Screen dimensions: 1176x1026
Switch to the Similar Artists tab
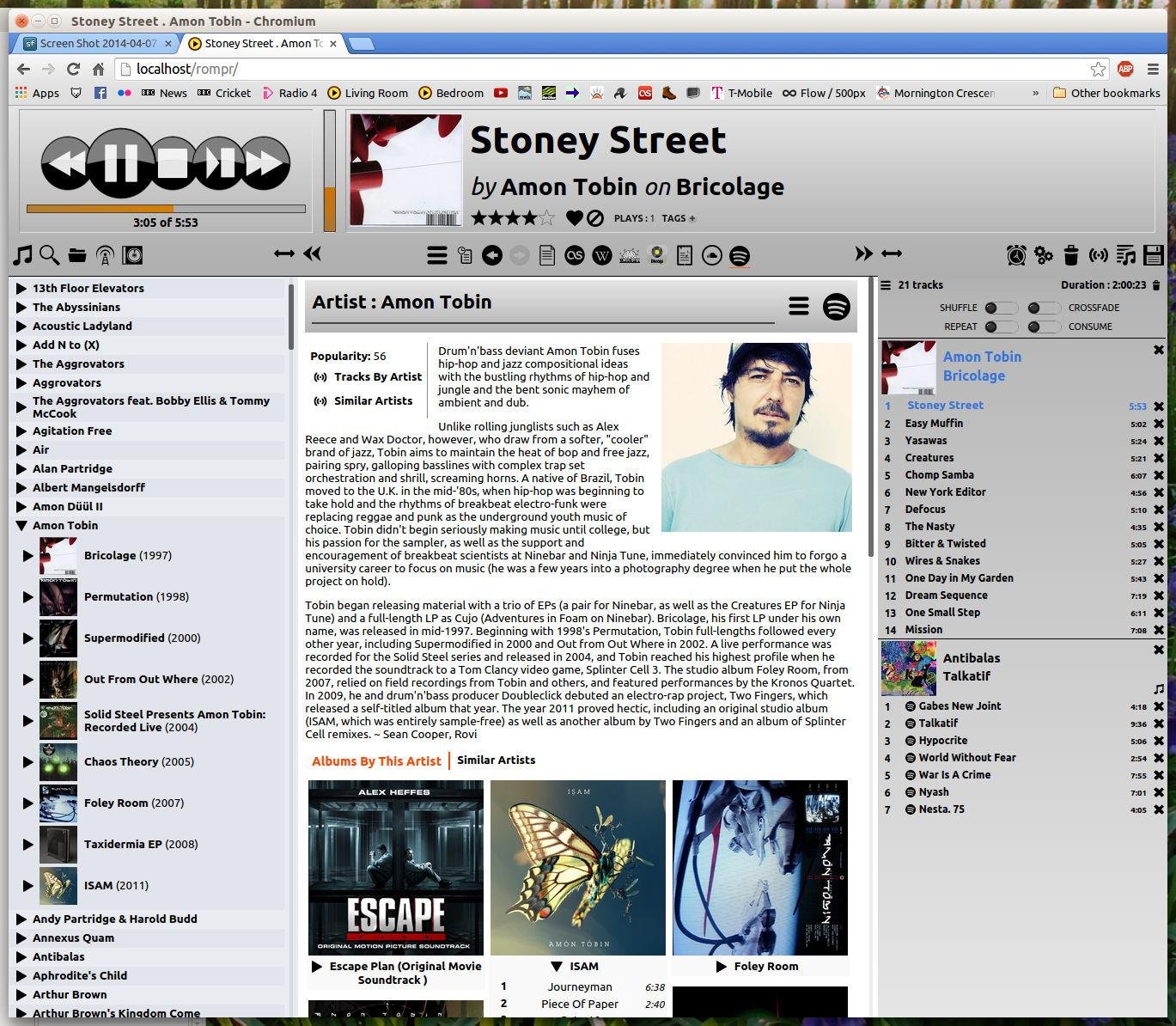497,760
